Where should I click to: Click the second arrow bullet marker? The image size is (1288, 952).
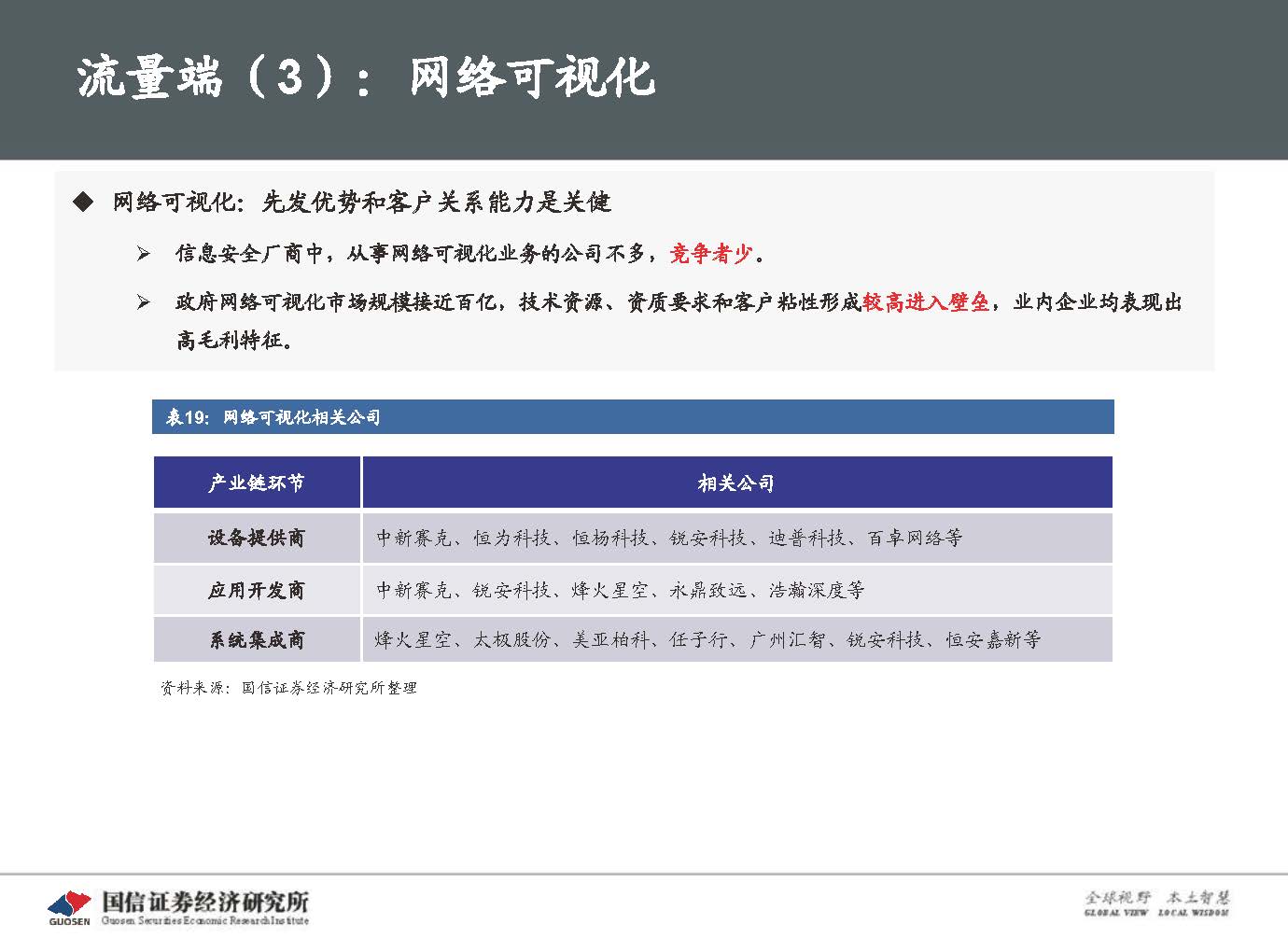[x=142, y=299]
